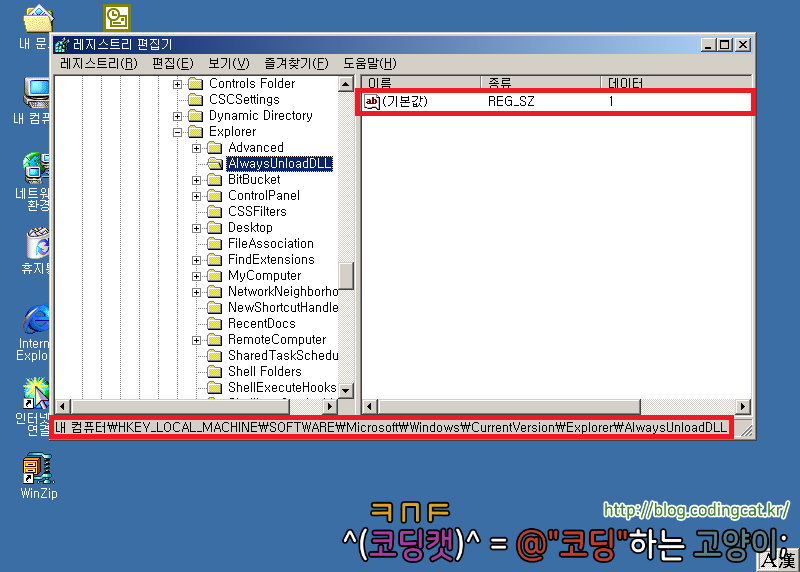Expand the RemoteComputer key

[x=196, y=340]
